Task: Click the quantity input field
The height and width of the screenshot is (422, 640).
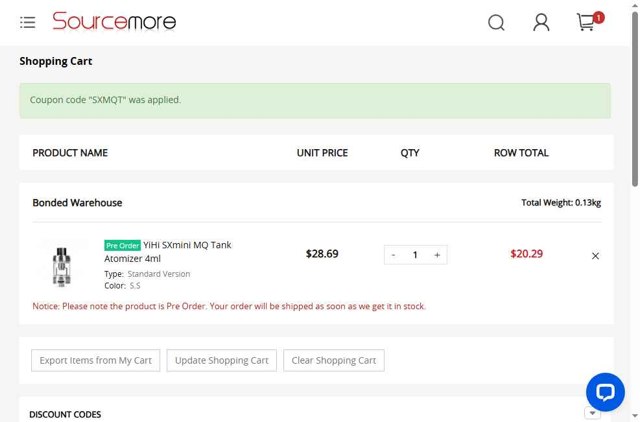Action: [415, 255]
